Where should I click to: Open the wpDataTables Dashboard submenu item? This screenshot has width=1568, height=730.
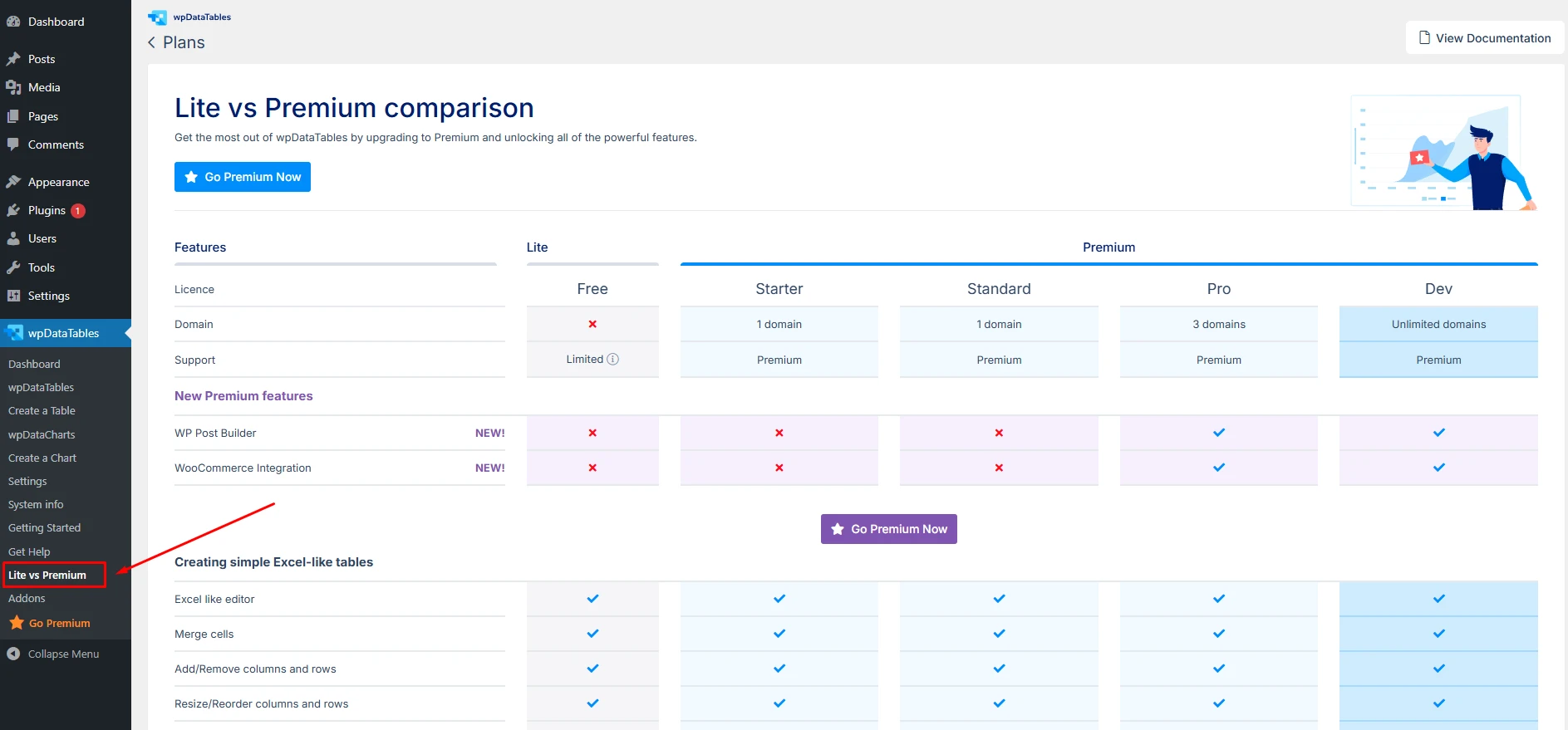[34, 364]
